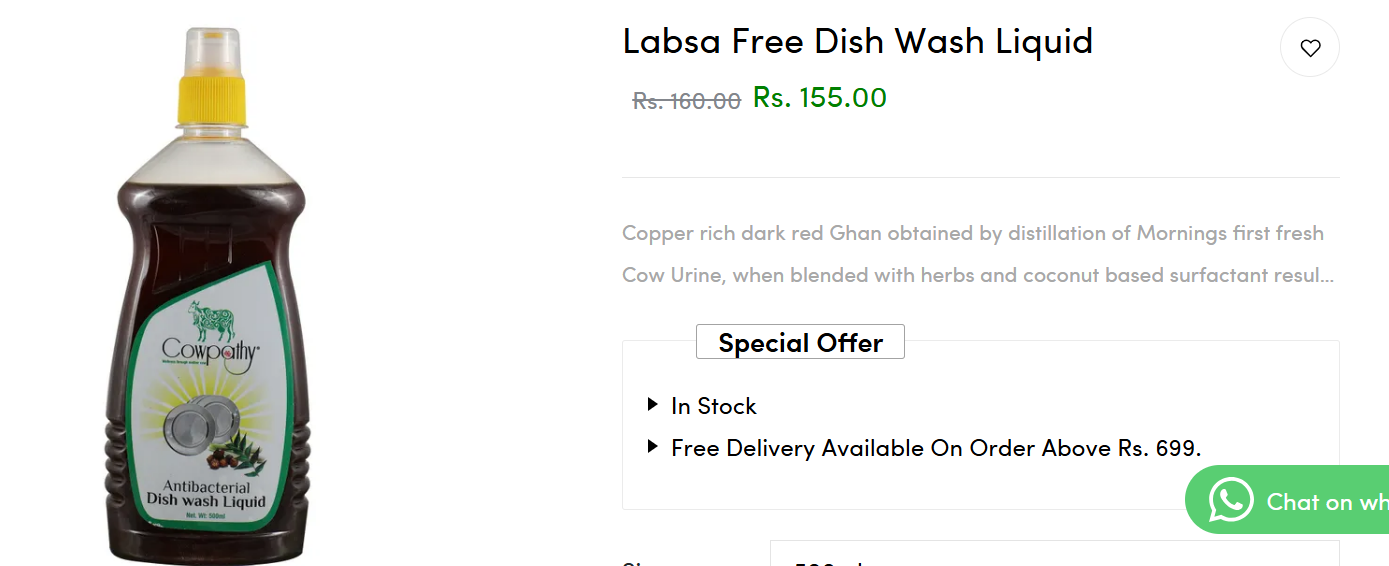The width and height of the screenshot is (1389, 566).
Task: Click the triangle bullet beside In Stock
Action: pos(653,405)
